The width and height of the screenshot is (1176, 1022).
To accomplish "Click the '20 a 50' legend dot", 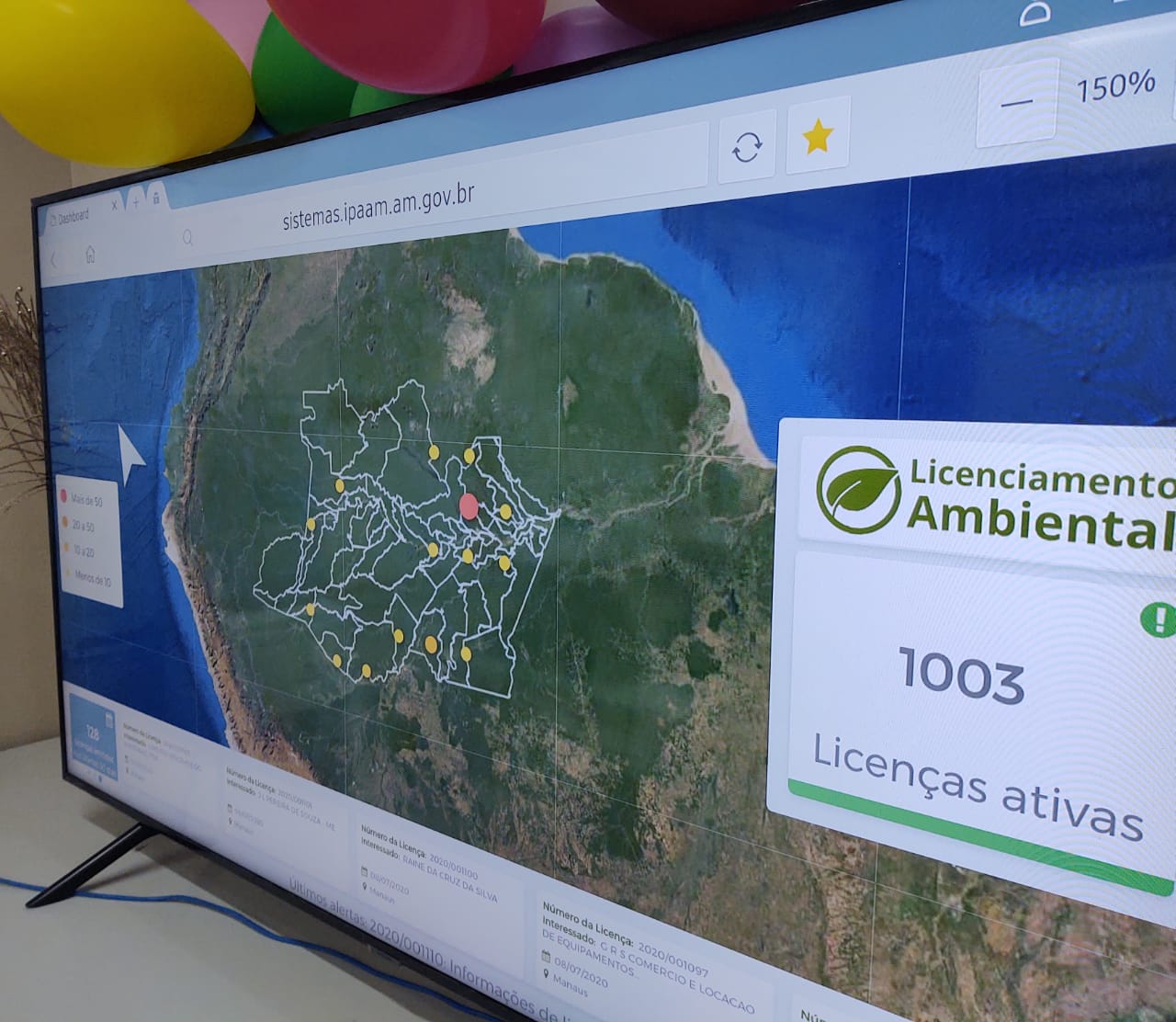I will click(x=64, y=523).
